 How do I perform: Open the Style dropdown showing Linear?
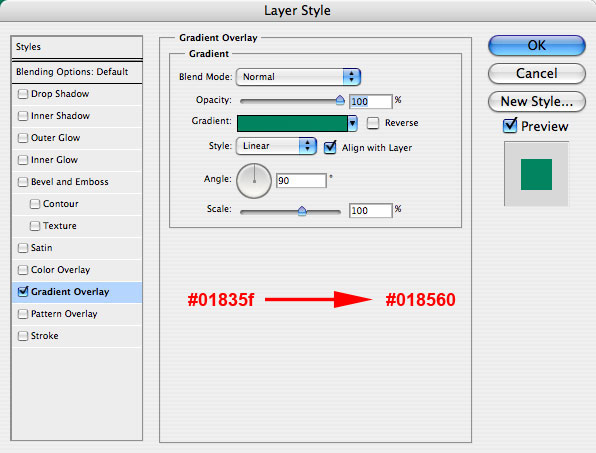click(x=276, y=146)
